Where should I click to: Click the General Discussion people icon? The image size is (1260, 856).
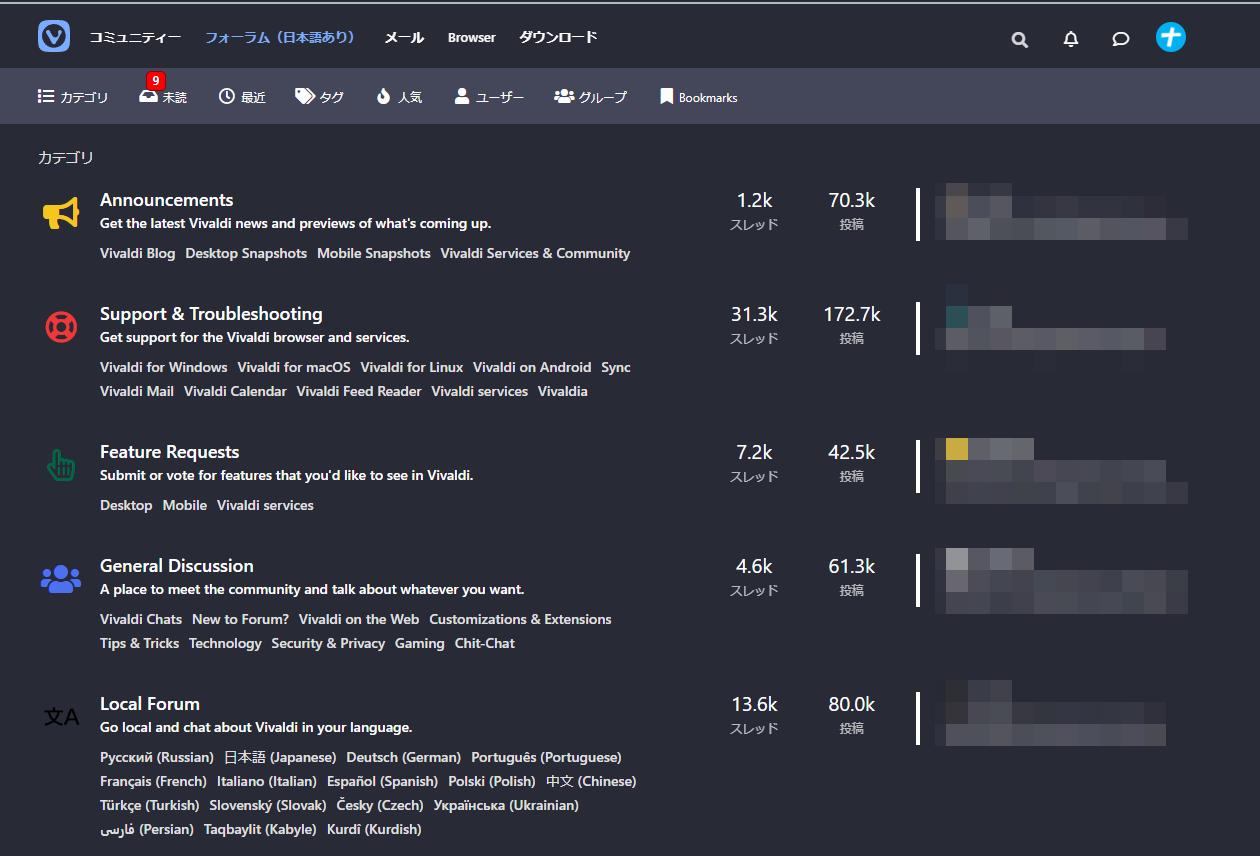tap(61, 578)
